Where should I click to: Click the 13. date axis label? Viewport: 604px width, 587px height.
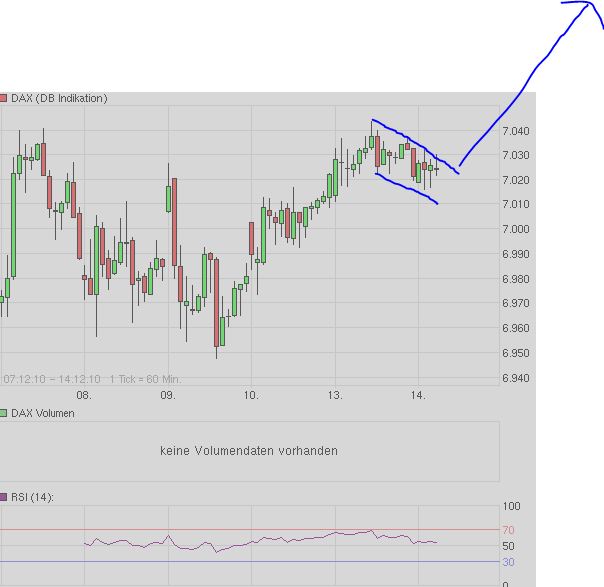(335, 395)
